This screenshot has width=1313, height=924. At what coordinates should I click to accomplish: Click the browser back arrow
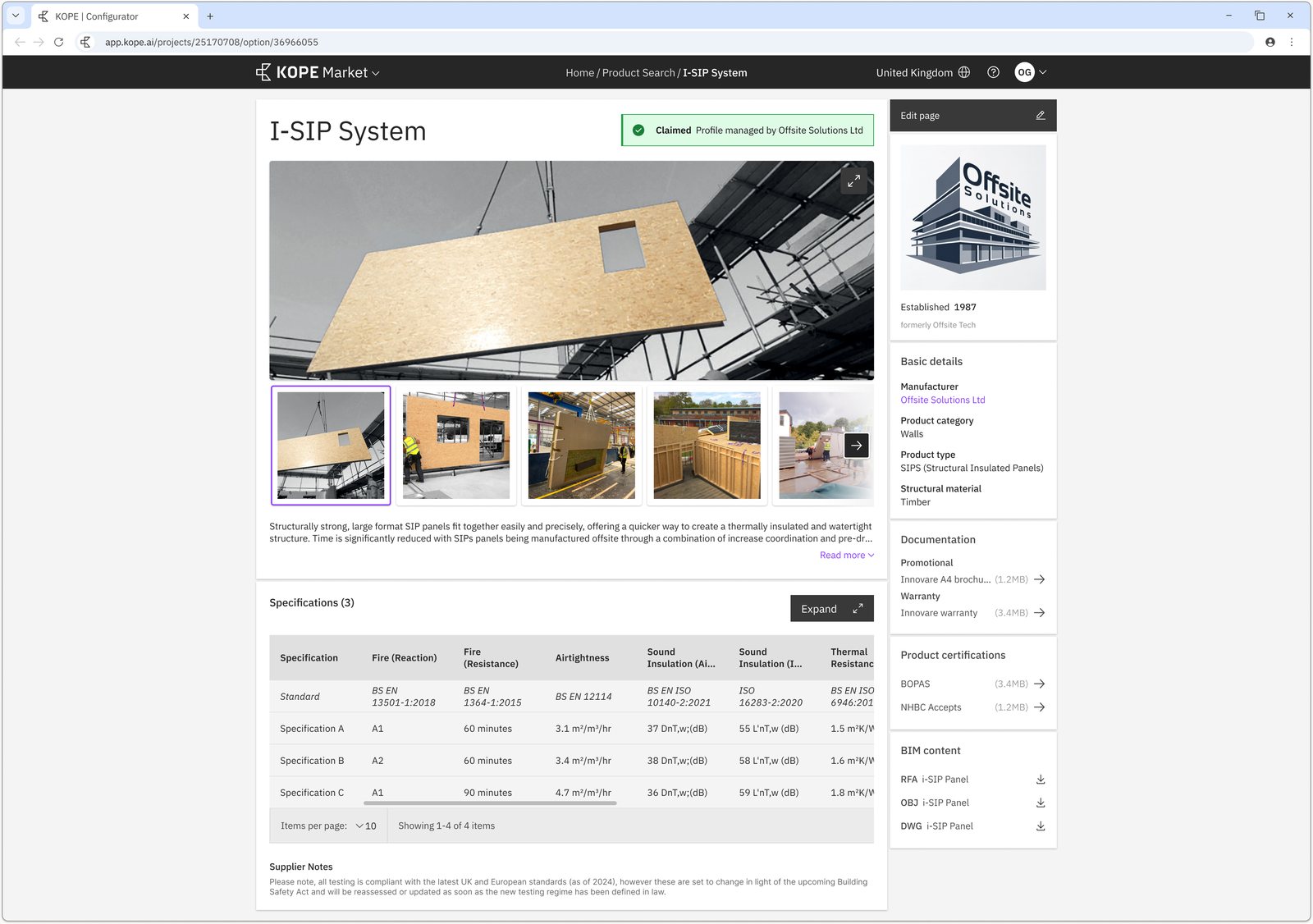20,42
